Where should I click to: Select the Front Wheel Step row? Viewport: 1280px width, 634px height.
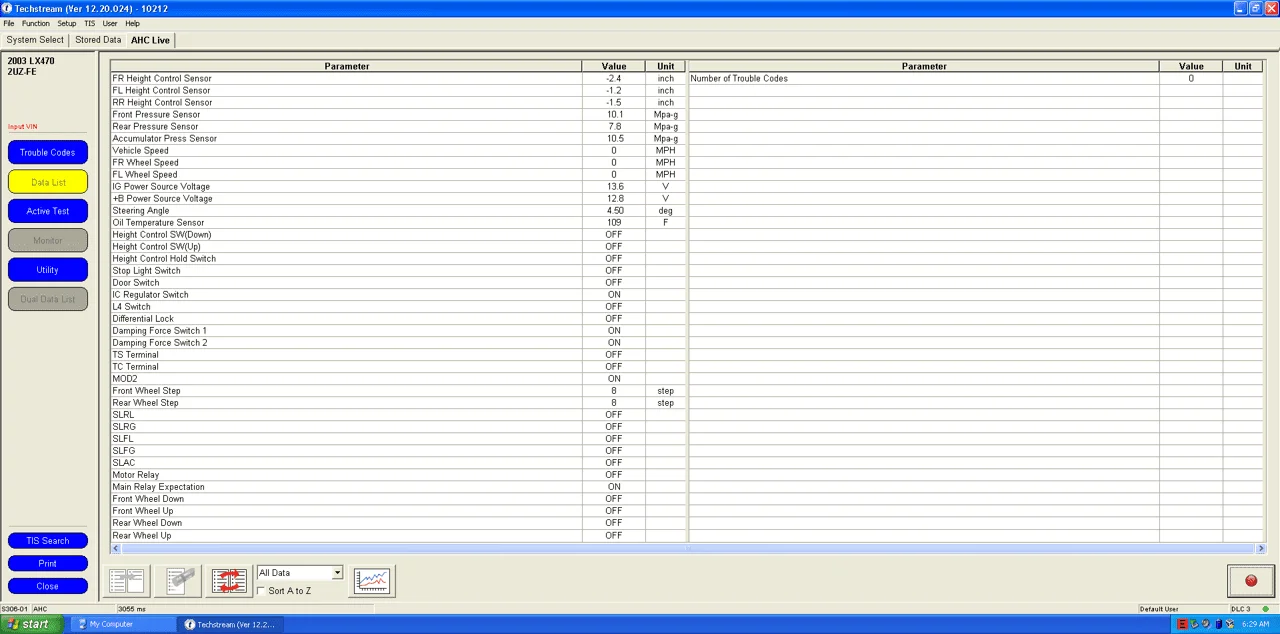point(398,390)
